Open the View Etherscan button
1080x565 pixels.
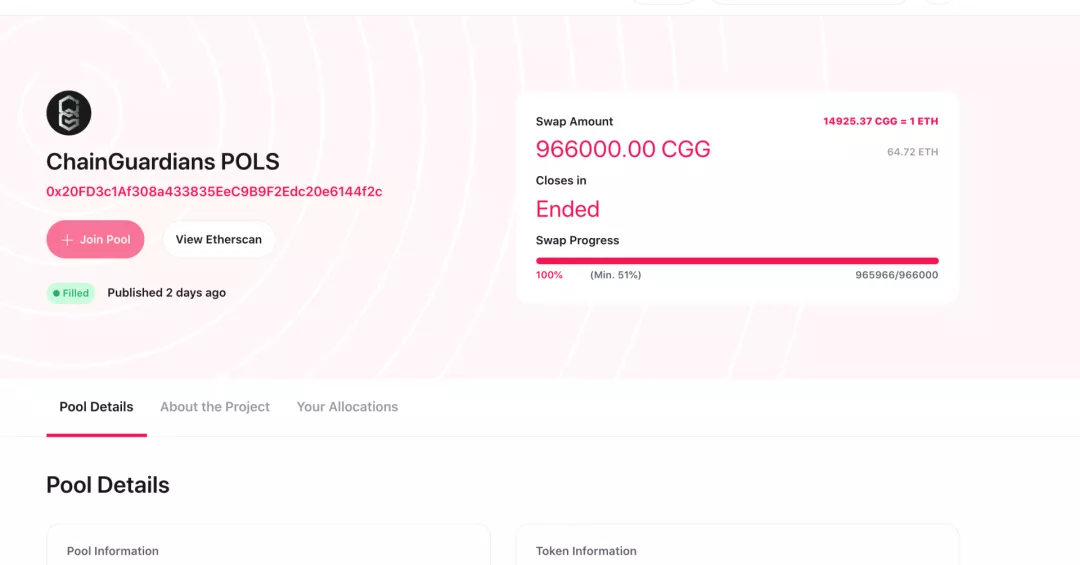[x=218, y=239]
